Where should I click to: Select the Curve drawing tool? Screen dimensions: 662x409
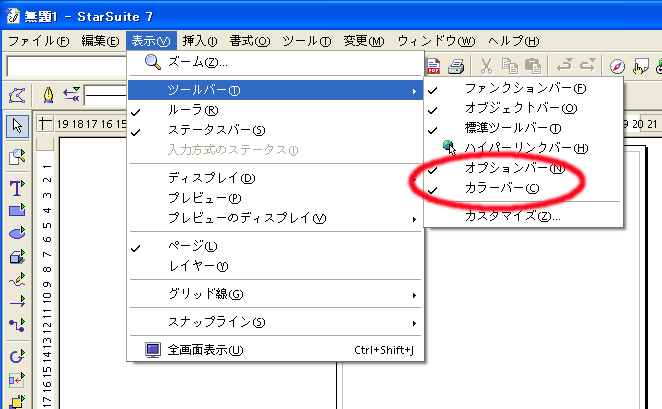point(17,279)
